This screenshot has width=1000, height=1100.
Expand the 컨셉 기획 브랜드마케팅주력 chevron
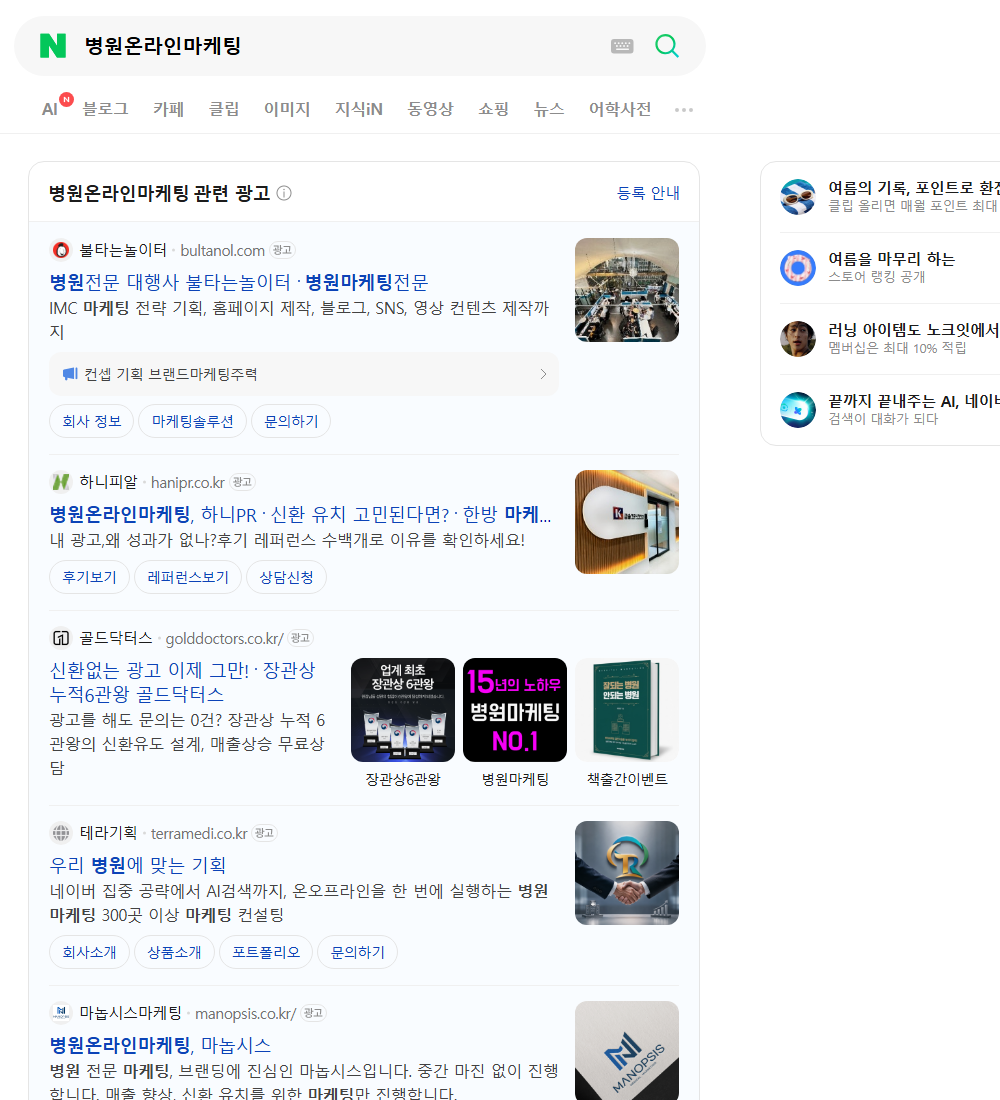tap(543, 374)
